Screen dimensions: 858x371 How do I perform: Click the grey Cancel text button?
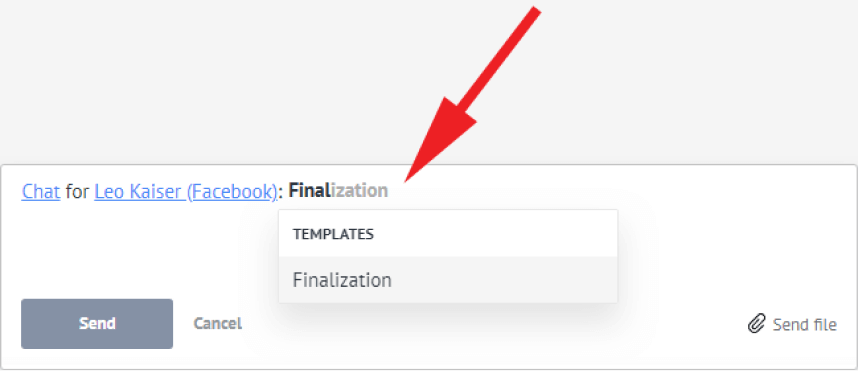218,323
